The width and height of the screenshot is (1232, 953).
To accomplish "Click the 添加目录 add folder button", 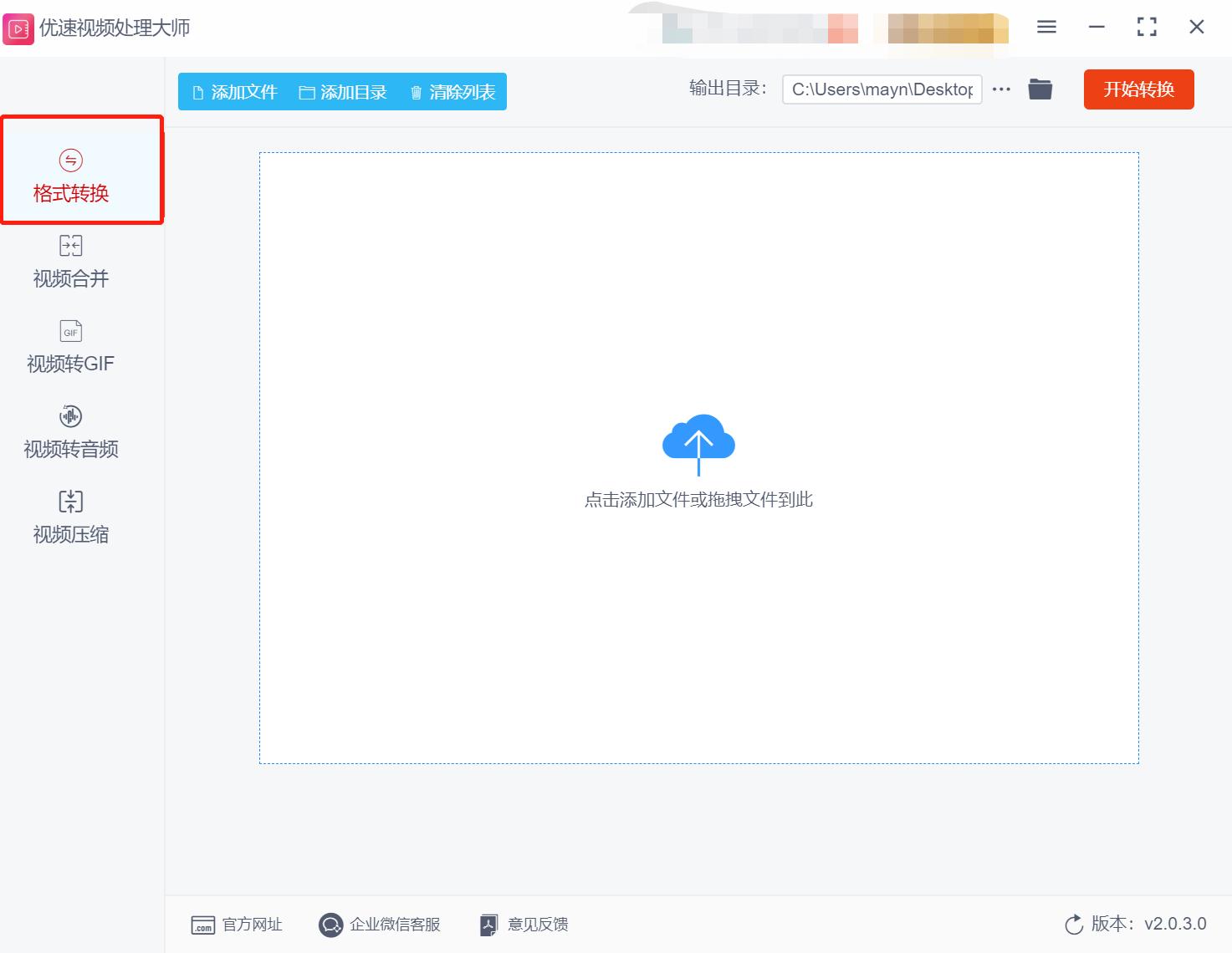I will pos(343,92).
